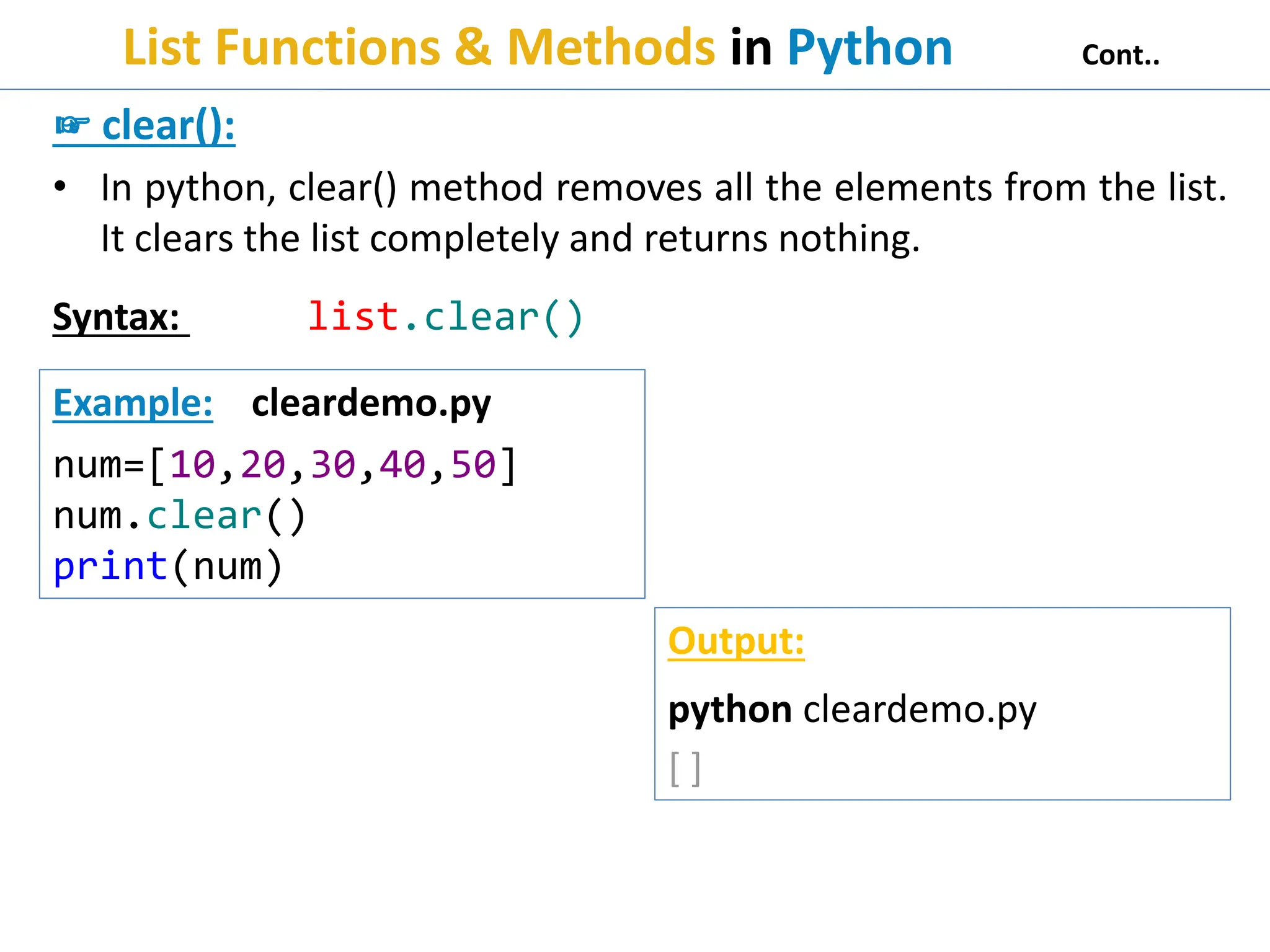The width and height of the screenshot is (1270, 952).
Task: Click the python cleardemo.py command text
Action: pyautogui.click(x=852, y=709)
